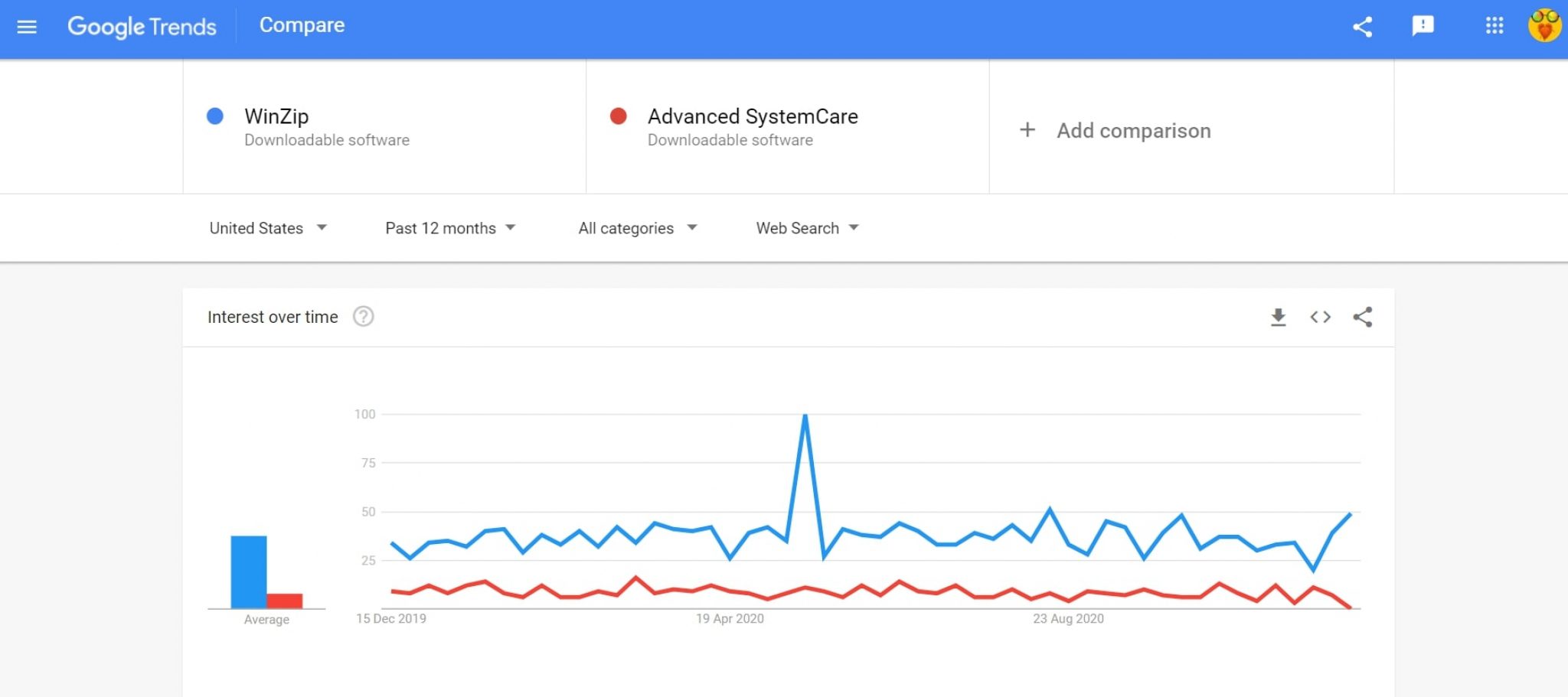The image size is (1568, 697).
Task: Click the plus icon for Add comparison
Action: coord(1027,130)
